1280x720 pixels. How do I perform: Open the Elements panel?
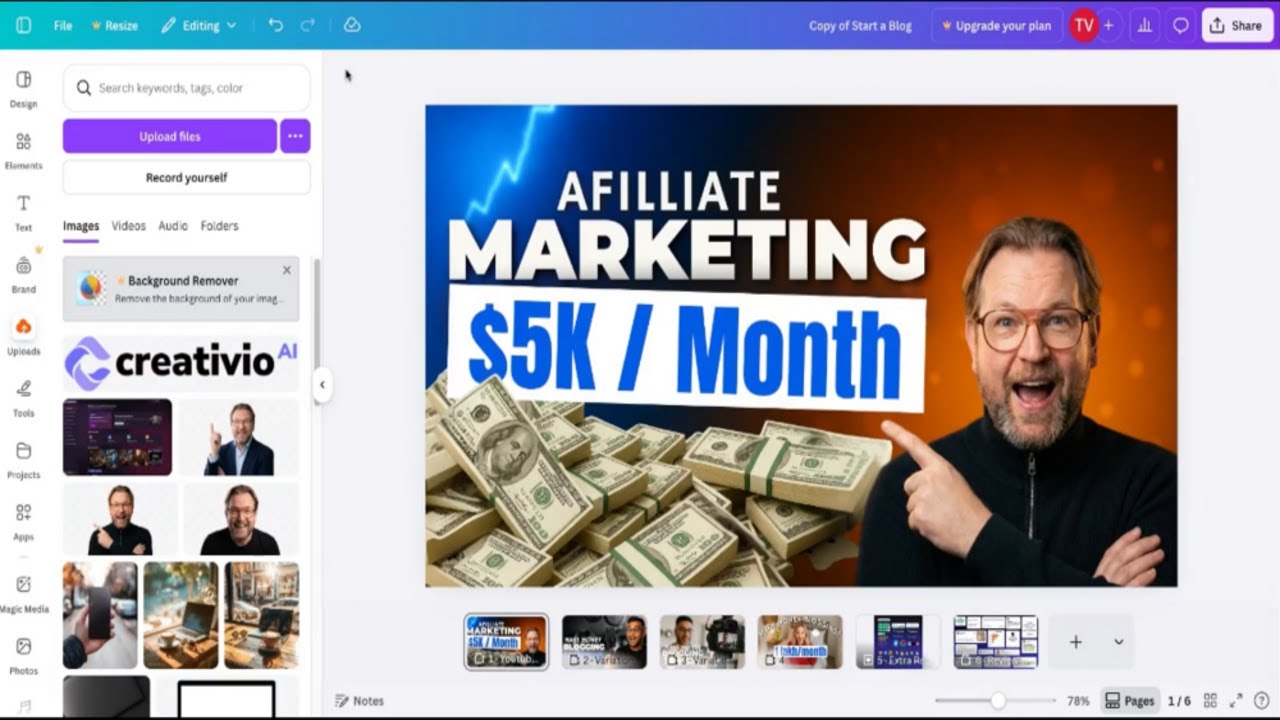(23, 151)
